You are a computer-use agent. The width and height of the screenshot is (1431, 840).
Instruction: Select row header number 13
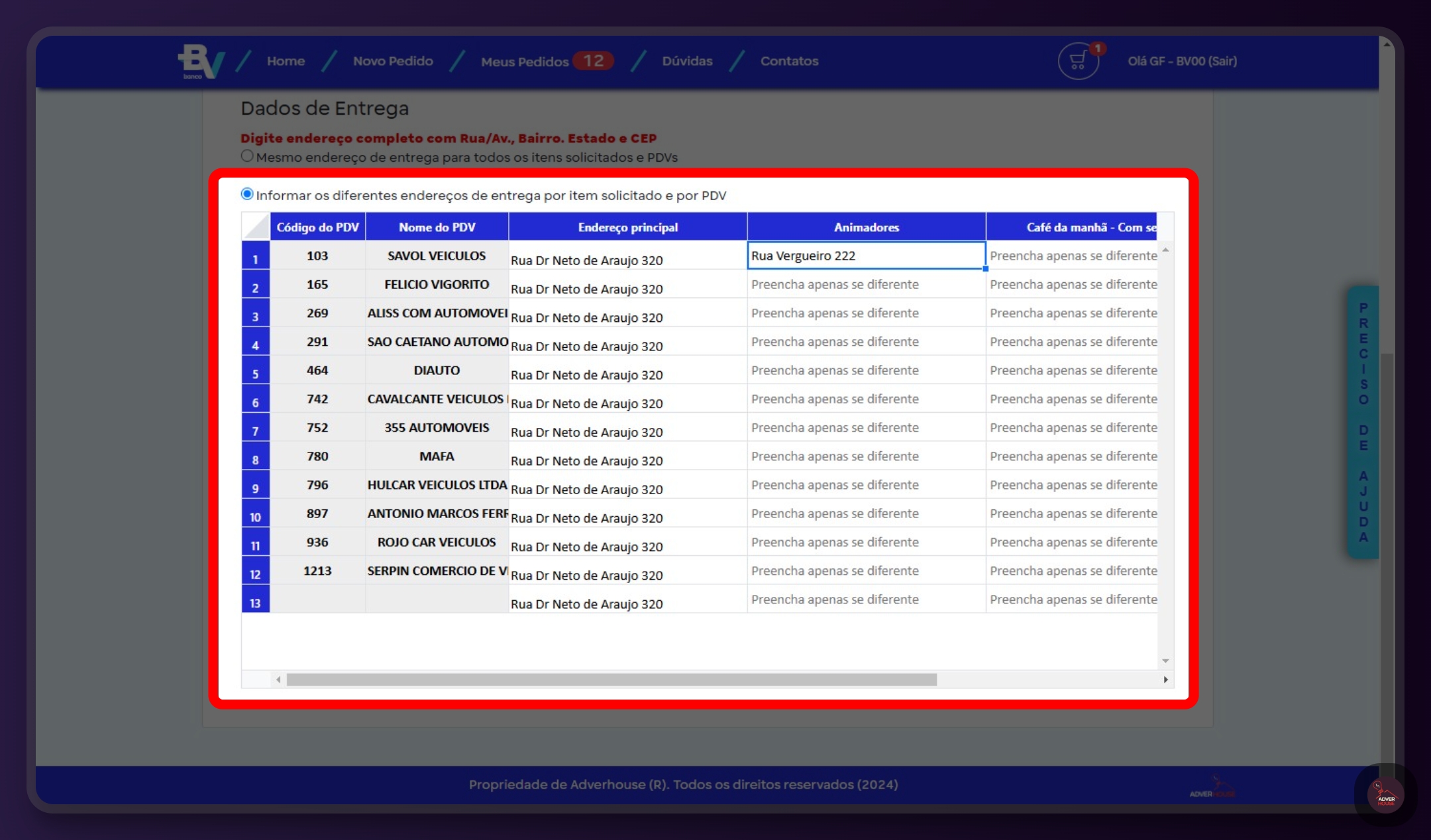tap(256, 600)
